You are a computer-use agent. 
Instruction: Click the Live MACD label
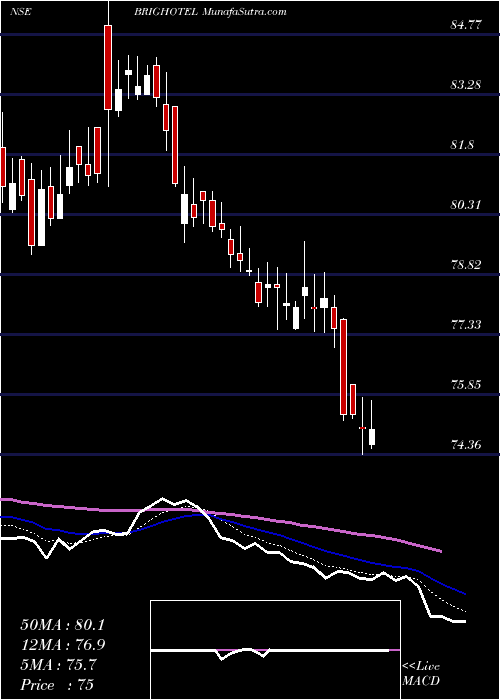point(421,674)
